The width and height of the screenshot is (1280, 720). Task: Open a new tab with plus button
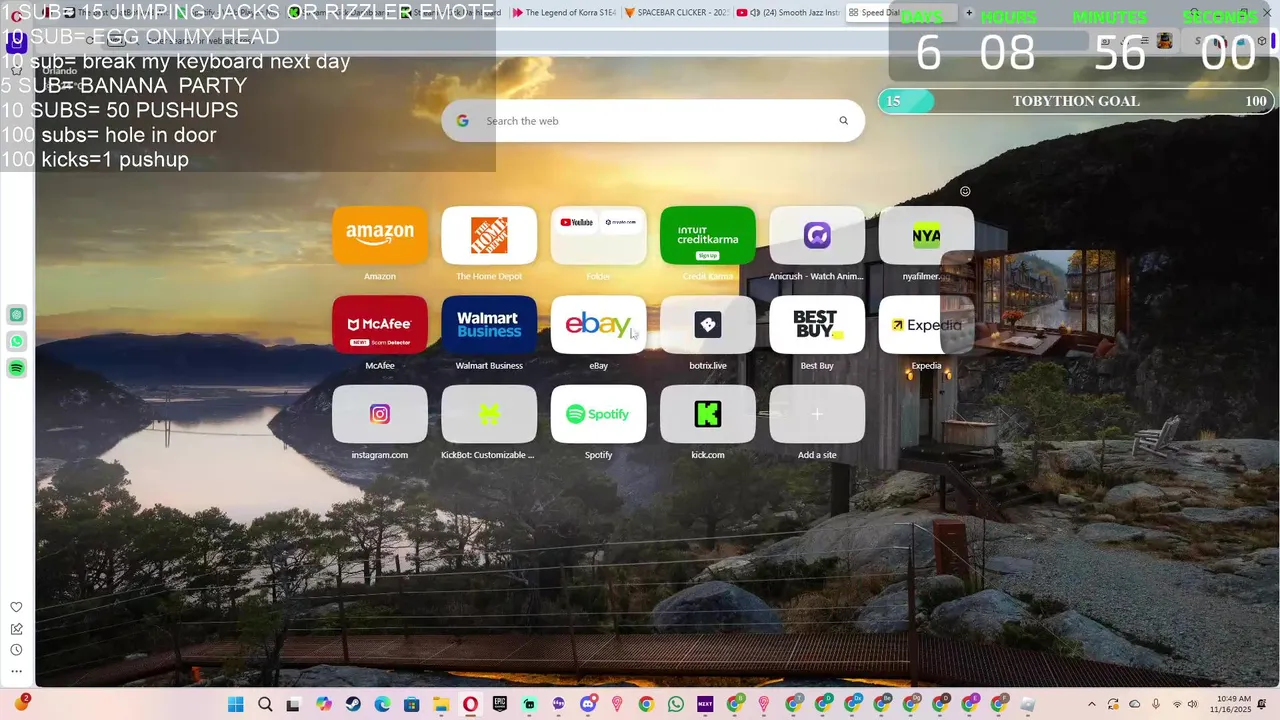tap(968, 13)
